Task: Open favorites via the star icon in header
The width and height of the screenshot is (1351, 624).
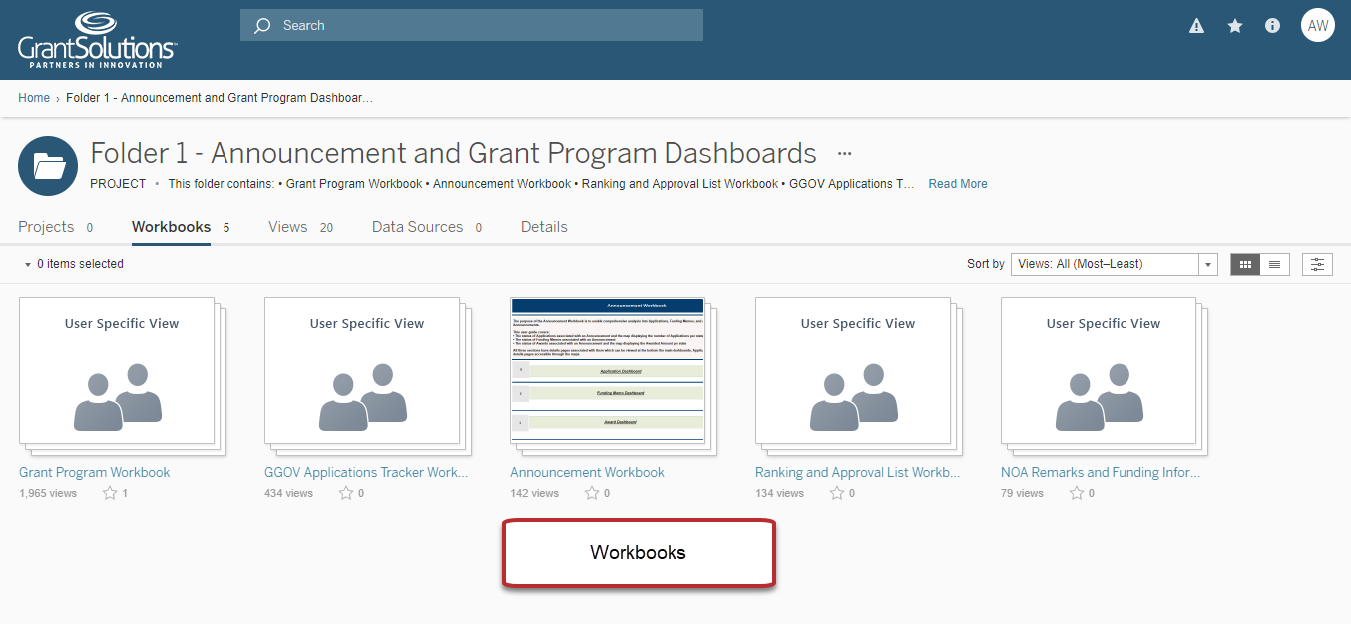Action: (1235, 26)
